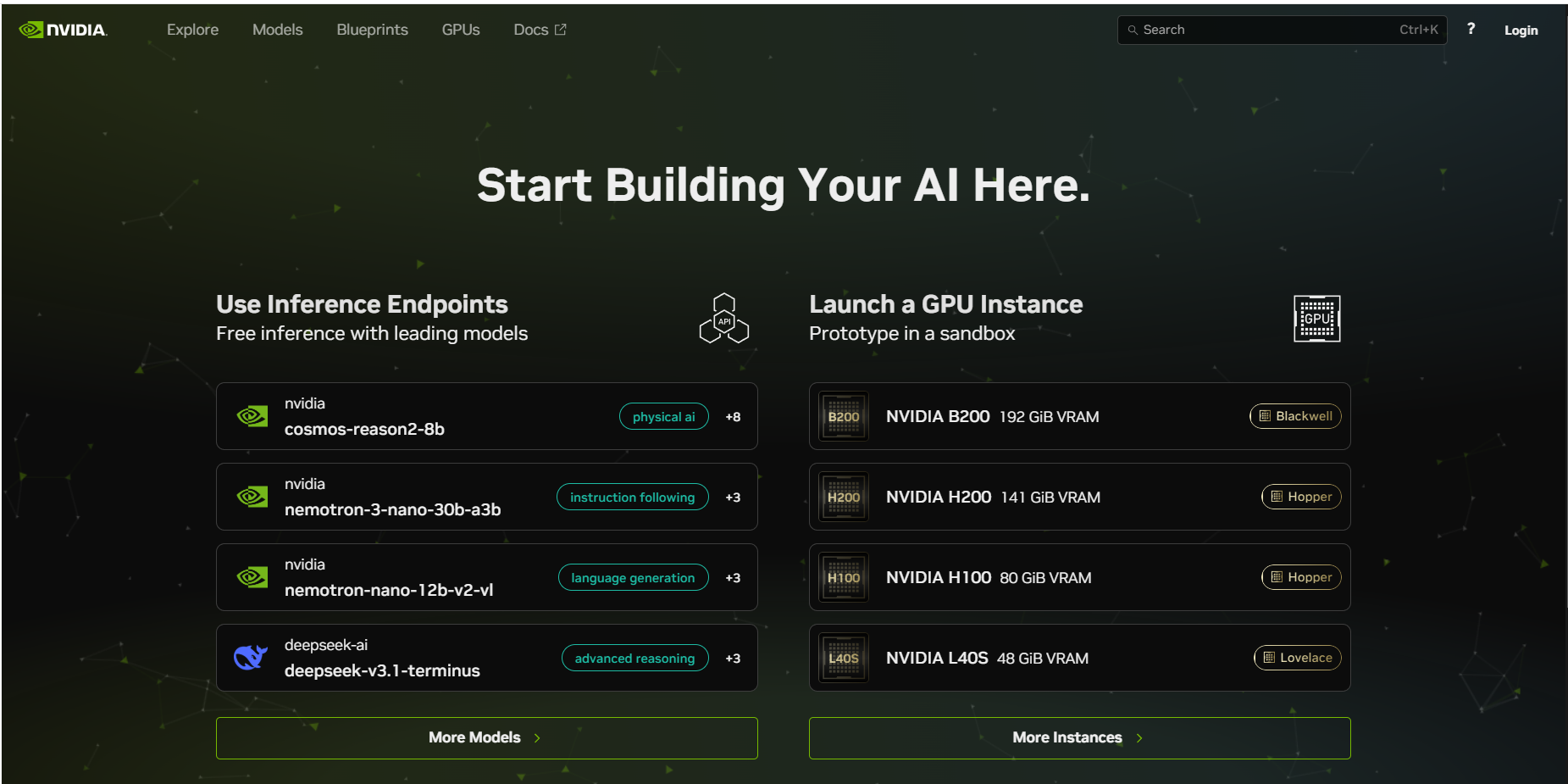Click the language generation tag
The image size is (1568, 784).
(634, 577)
